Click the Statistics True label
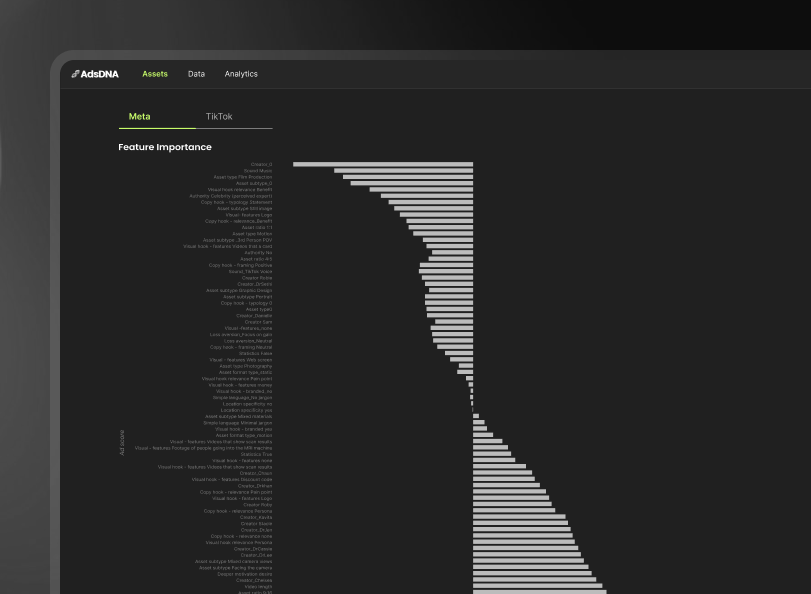 [x=256, y=454]
